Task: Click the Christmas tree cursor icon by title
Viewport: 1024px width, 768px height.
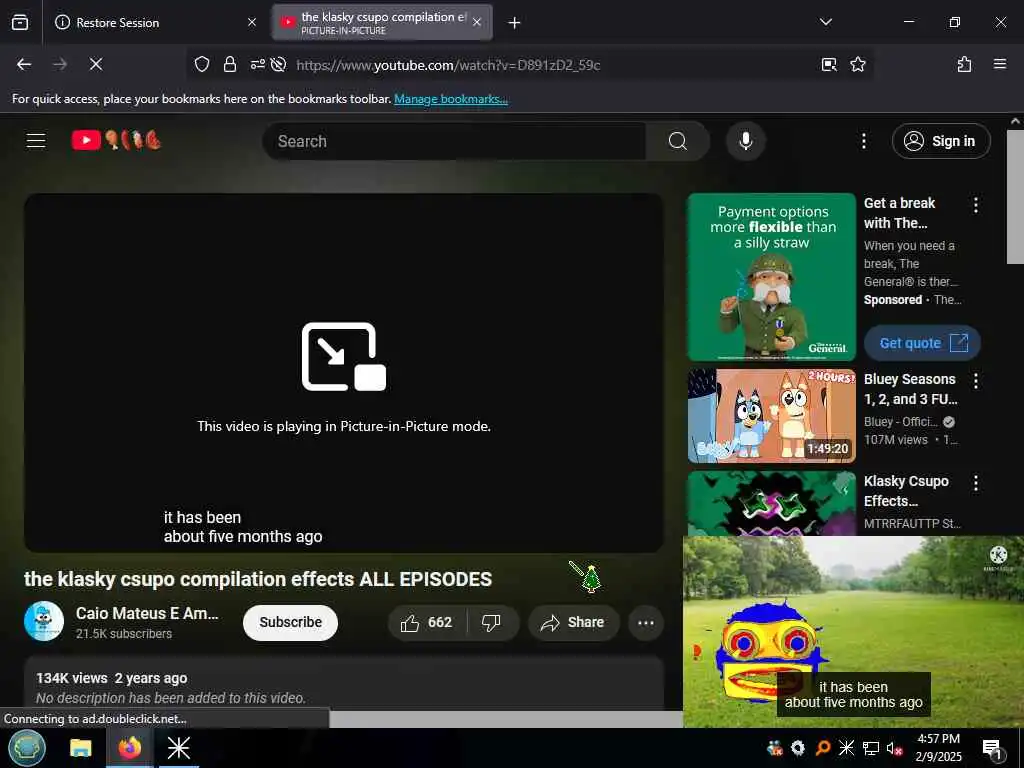Action: (586, 577)
